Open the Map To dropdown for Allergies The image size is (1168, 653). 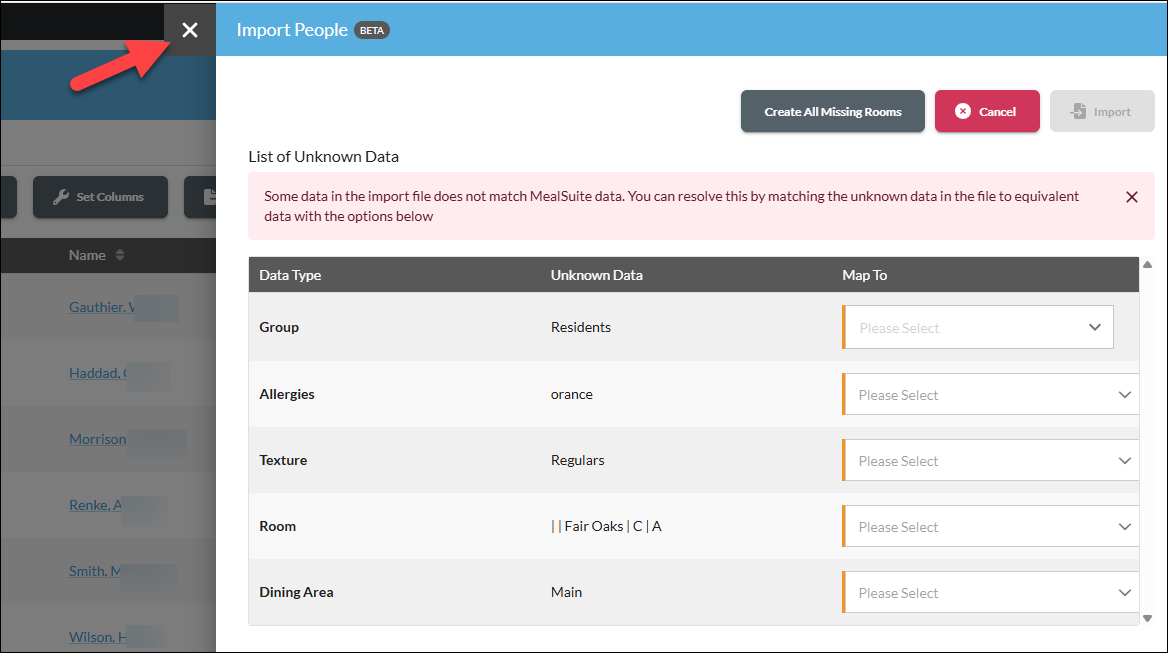point(991,394)
